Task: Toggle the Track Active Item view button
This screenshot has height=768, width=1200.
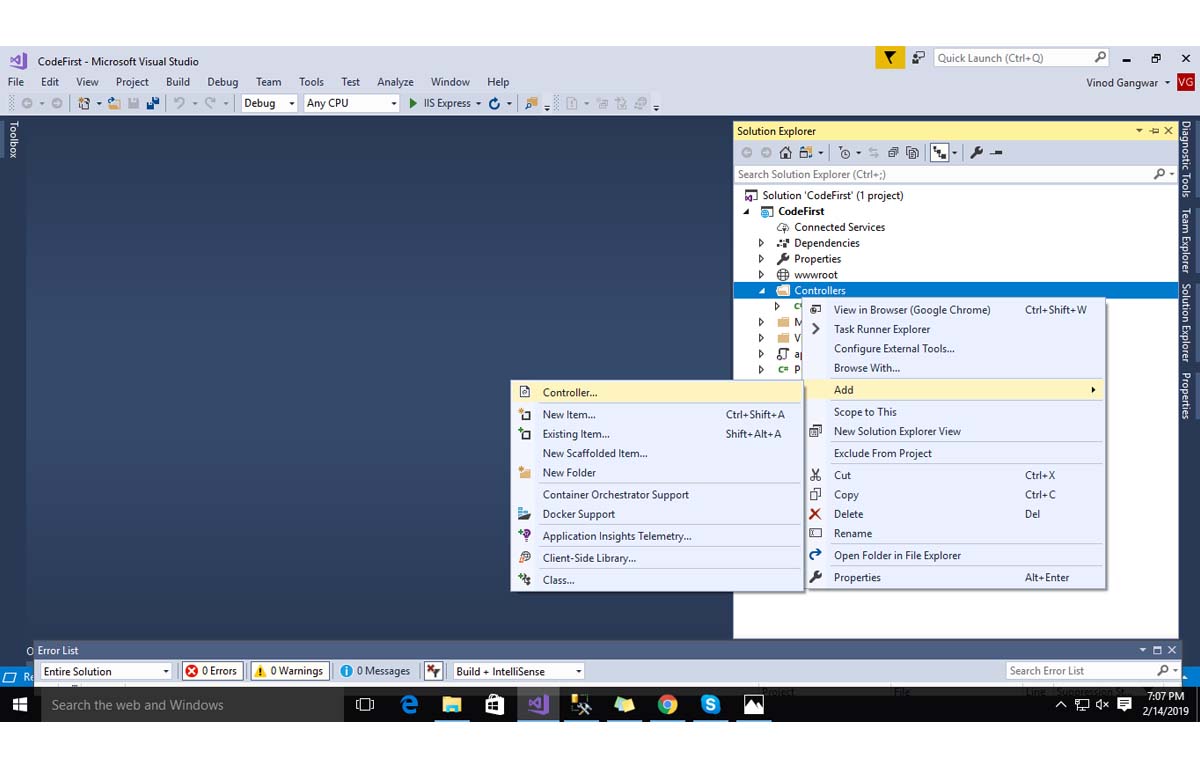Action: (940, 153)
